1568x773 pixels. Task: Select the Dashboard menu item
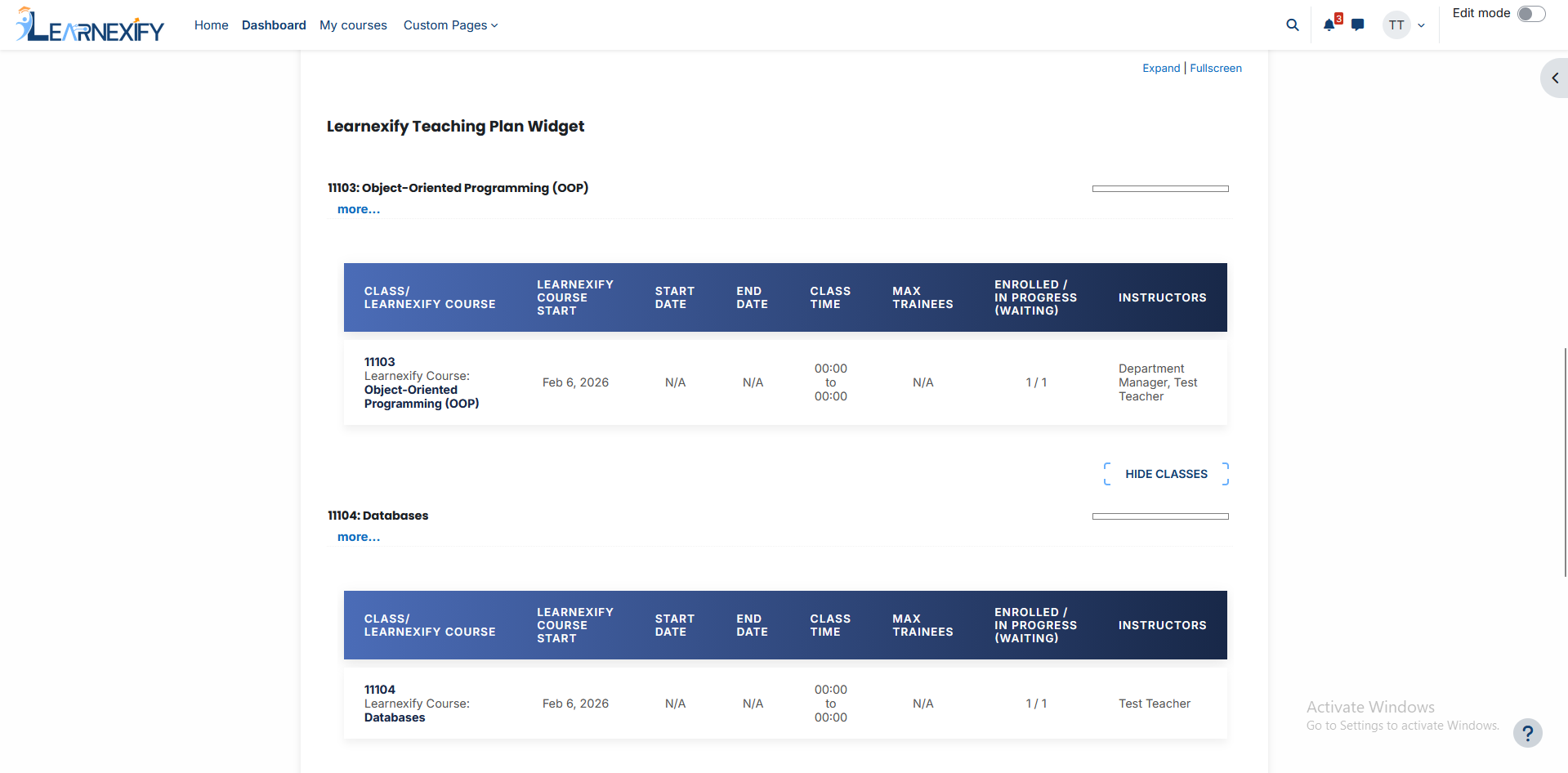274,25
